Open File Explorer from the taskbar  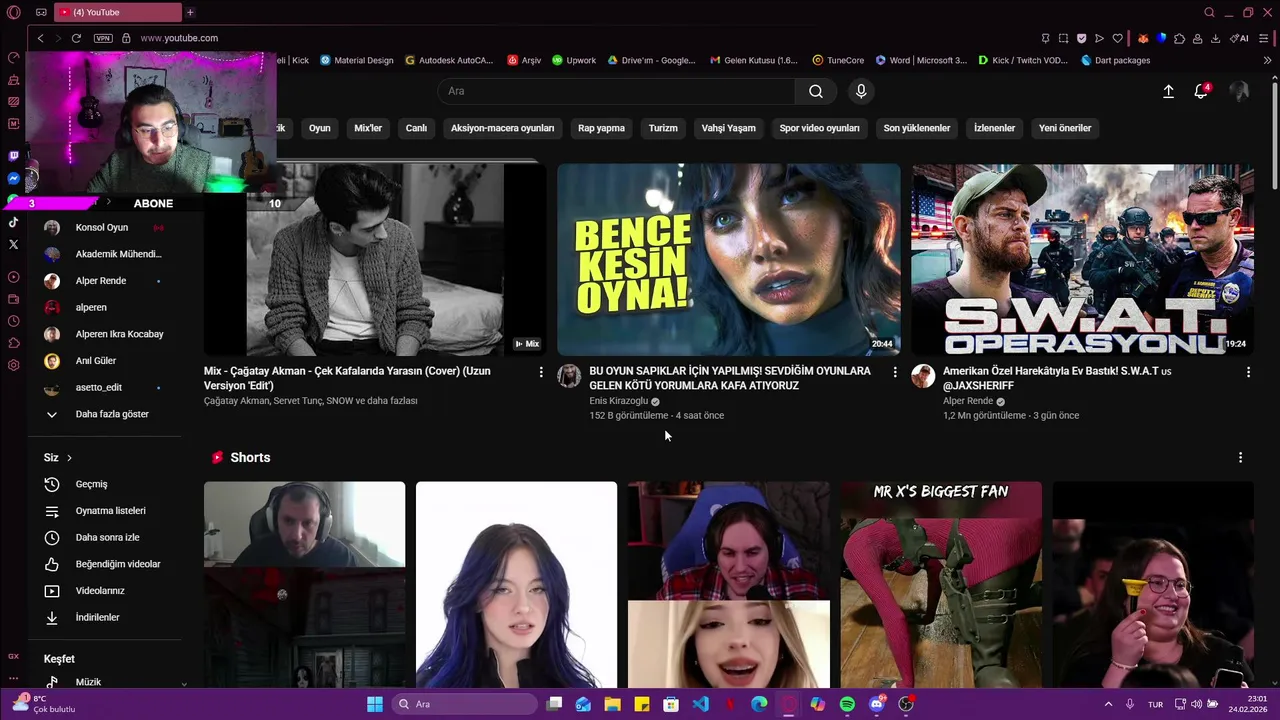pos(612,704)
